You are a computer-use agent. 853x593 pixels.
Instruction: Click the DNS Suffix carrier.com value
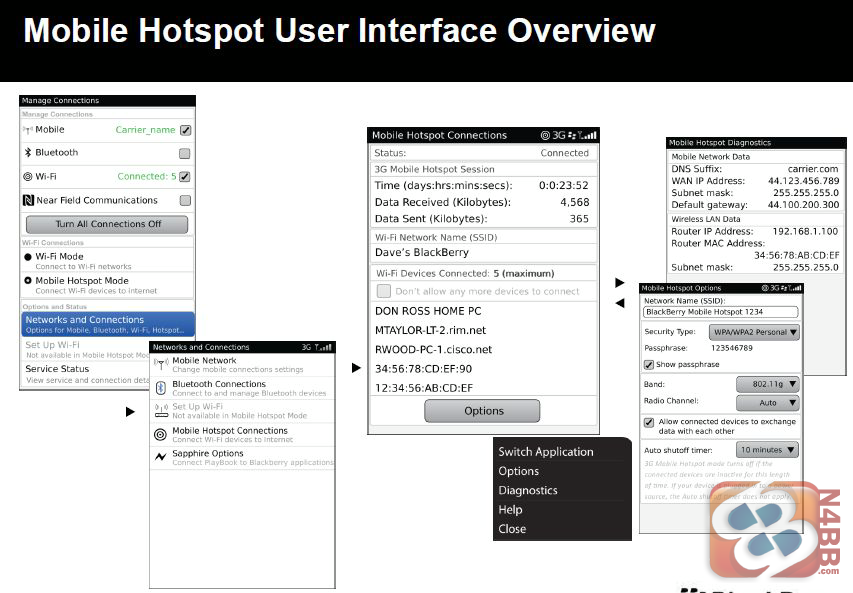[813, 169]
